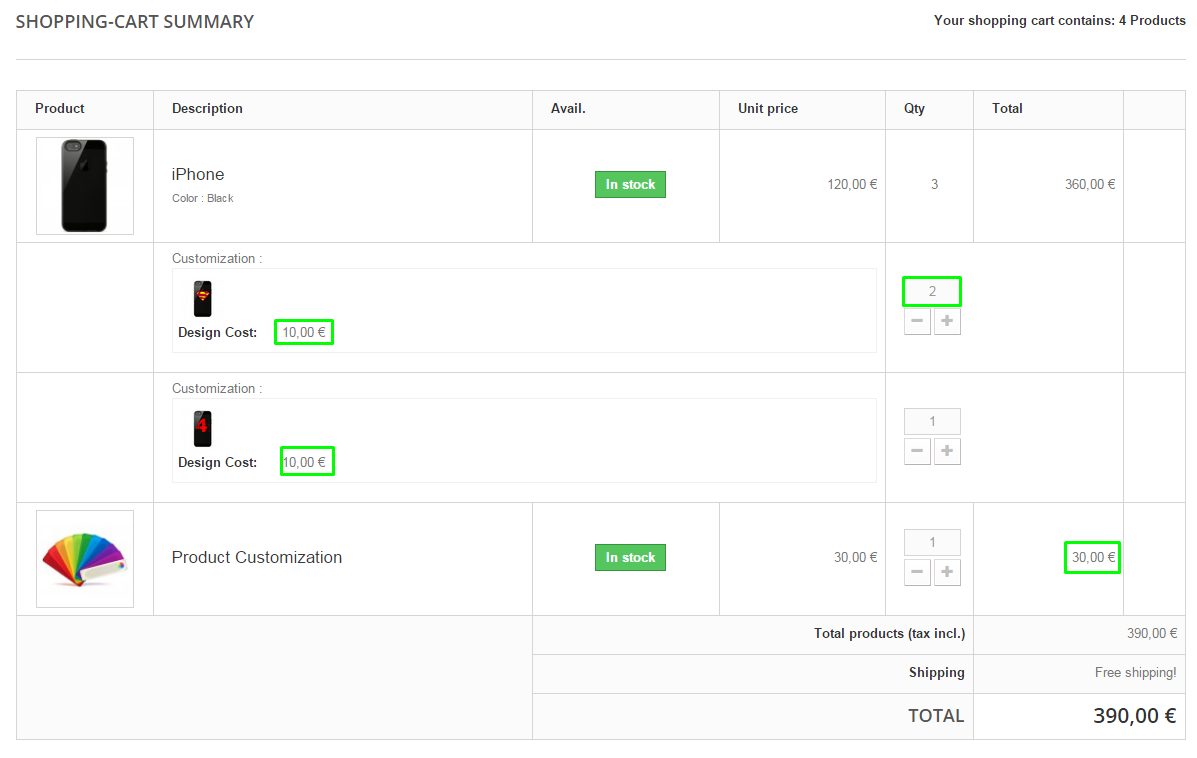Image resolution: width=1197 pixels, height=758 pixels.
Task: Open the color fan product image
Action: pyautogui.click(x=84, y=559)
